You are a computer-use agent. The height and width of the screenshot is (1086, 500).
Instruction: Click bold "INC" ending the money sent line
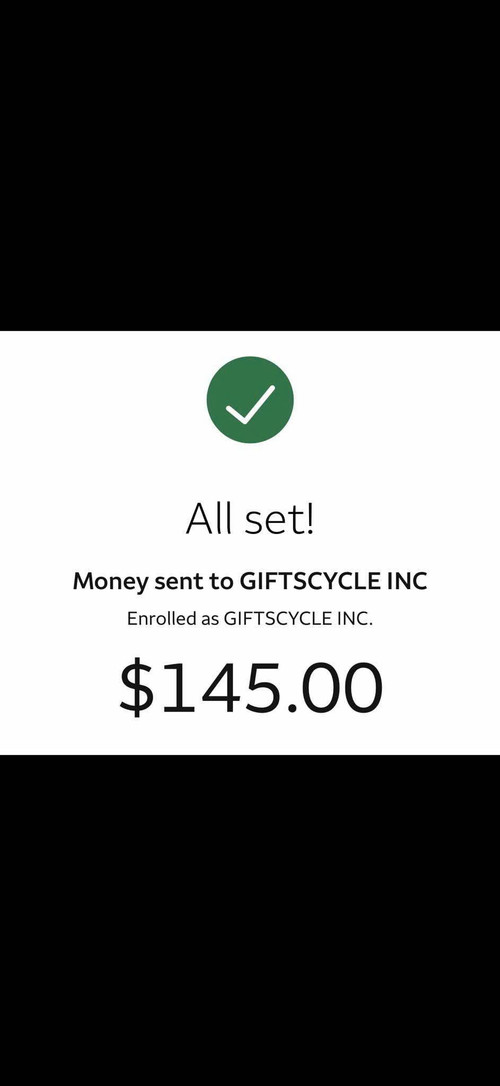[404, 581]
